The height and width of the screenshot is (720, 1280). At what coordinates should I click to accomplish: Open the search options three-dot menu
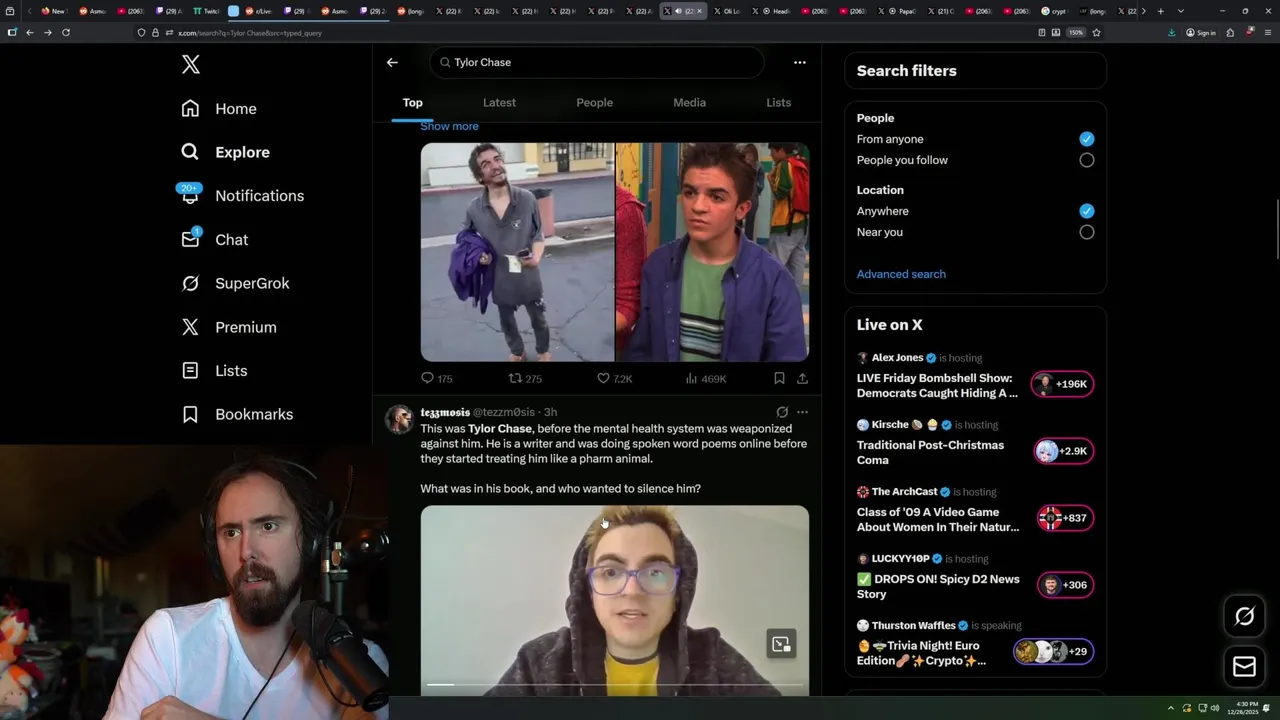799,62
